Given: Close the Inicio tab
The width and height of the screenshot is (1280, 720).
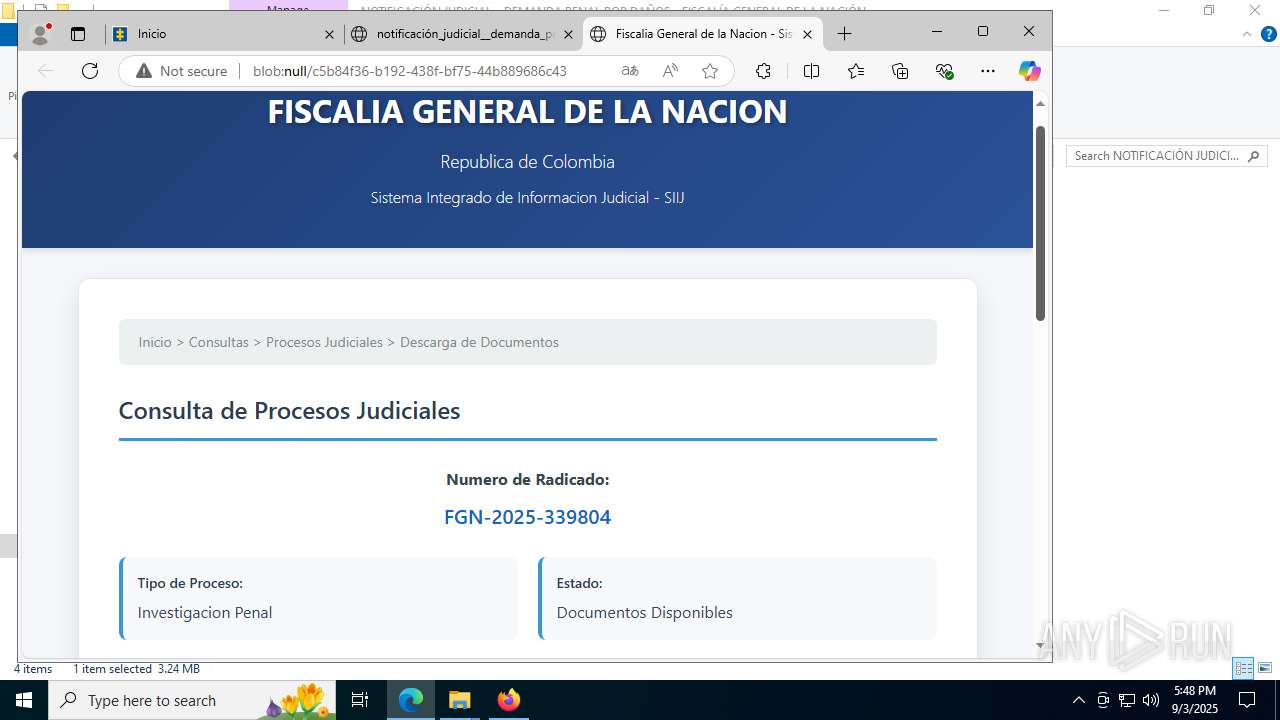Looking at the screenshot, I should 329,34.
